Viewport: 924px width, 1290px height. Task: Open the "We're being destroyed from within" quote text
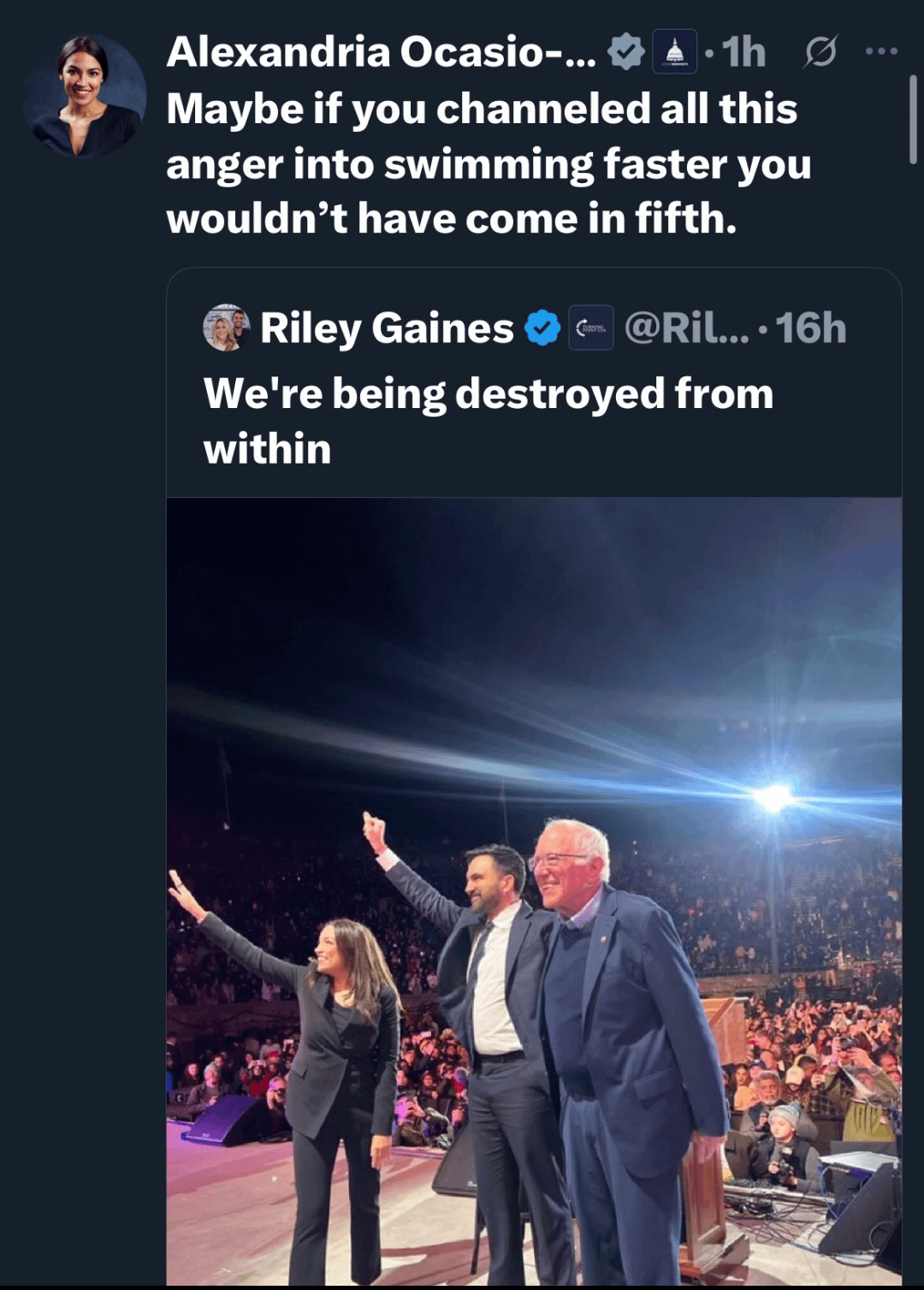488,421
